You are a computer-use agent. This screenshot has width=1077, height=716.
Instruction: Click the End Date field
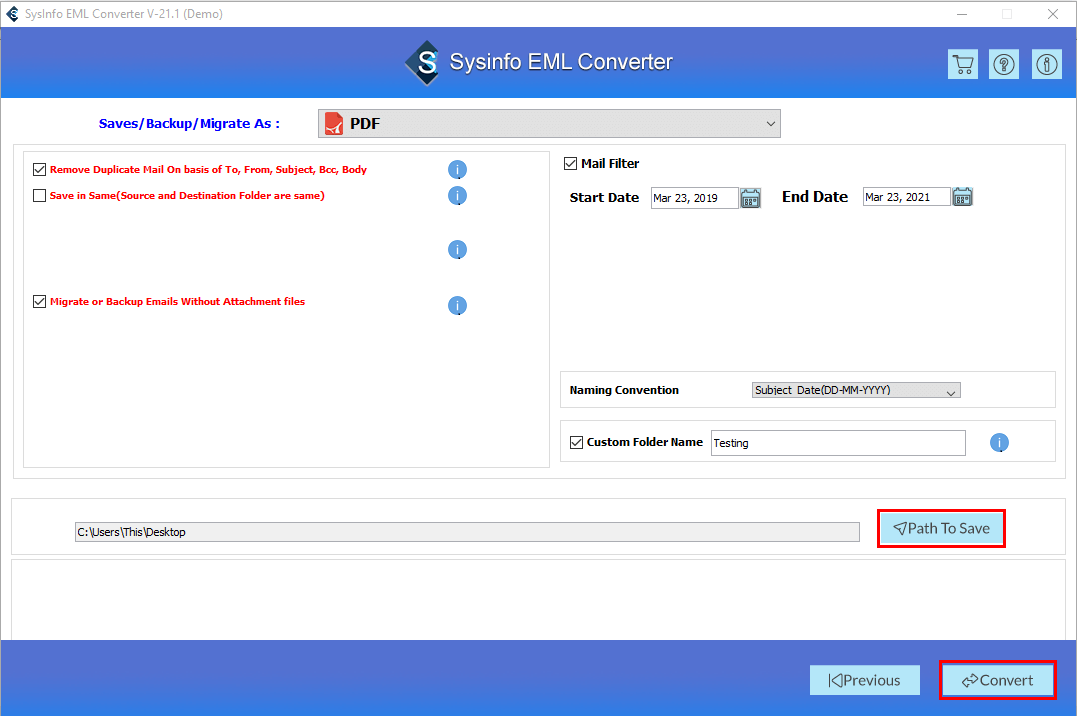tap(906, 197)
